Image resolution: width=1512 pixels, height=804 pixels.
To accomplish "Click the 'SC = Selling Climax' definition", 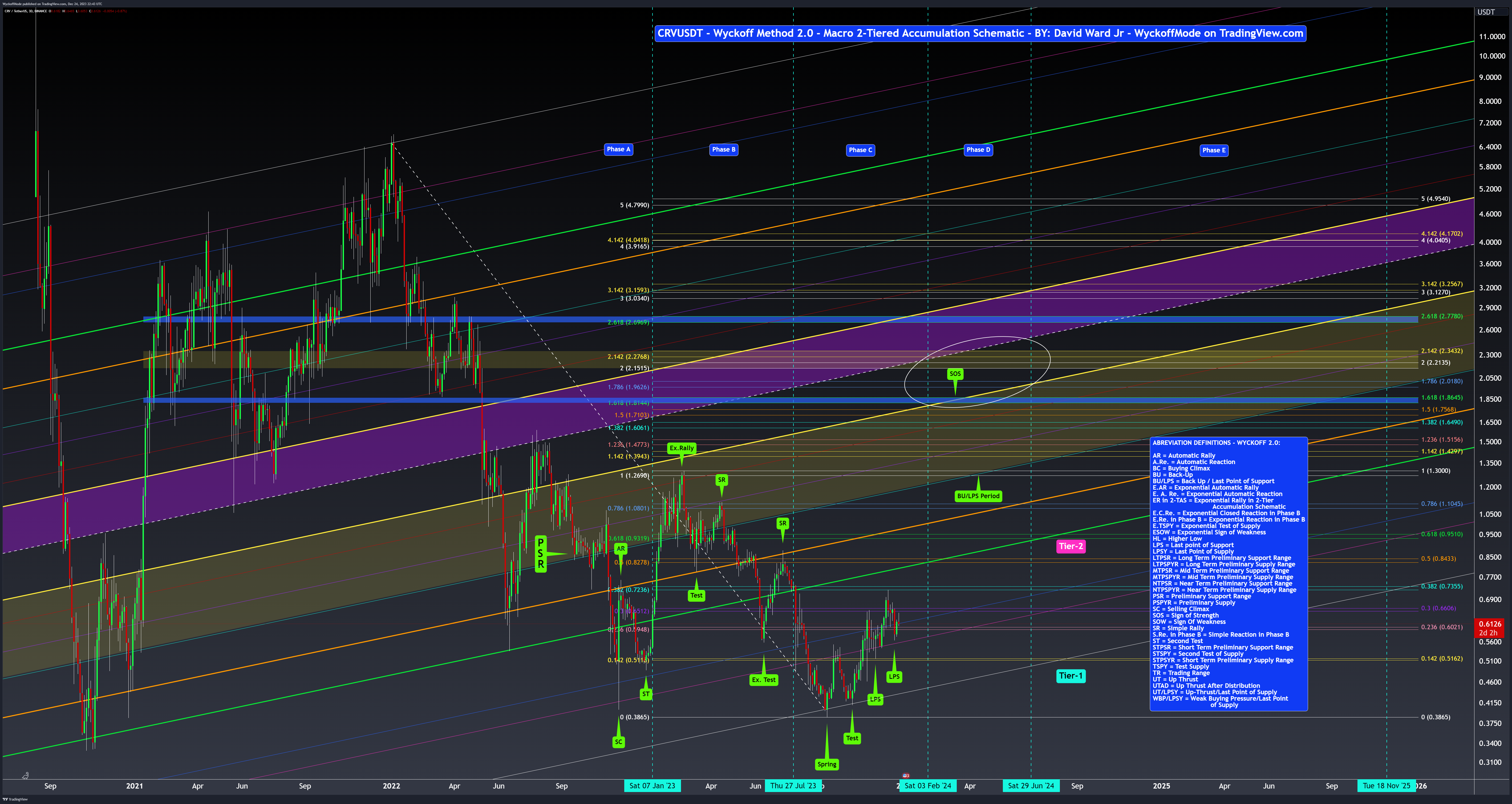I will coord(1181,609).
